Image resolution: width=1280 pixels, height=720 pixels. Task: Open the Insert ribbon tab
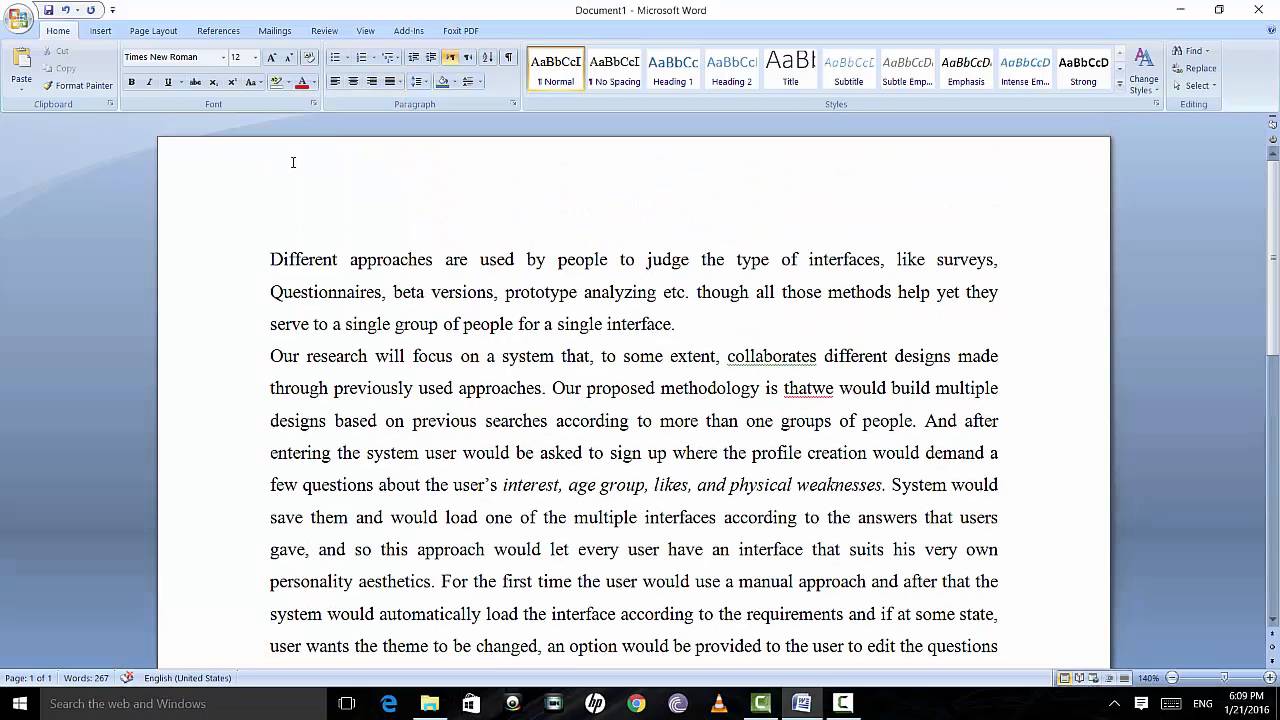pyautogui.click(x=101, y=31)
